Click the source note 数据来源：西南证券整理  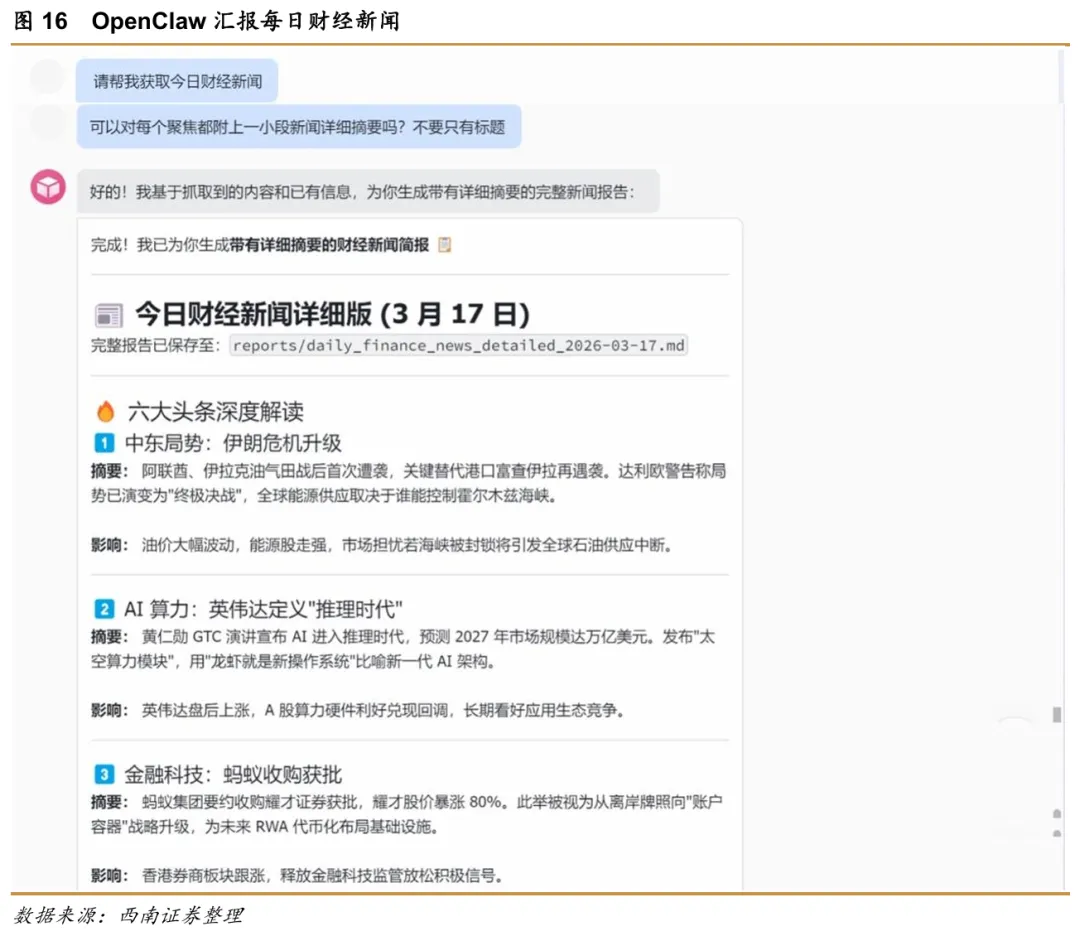(129, 915)
